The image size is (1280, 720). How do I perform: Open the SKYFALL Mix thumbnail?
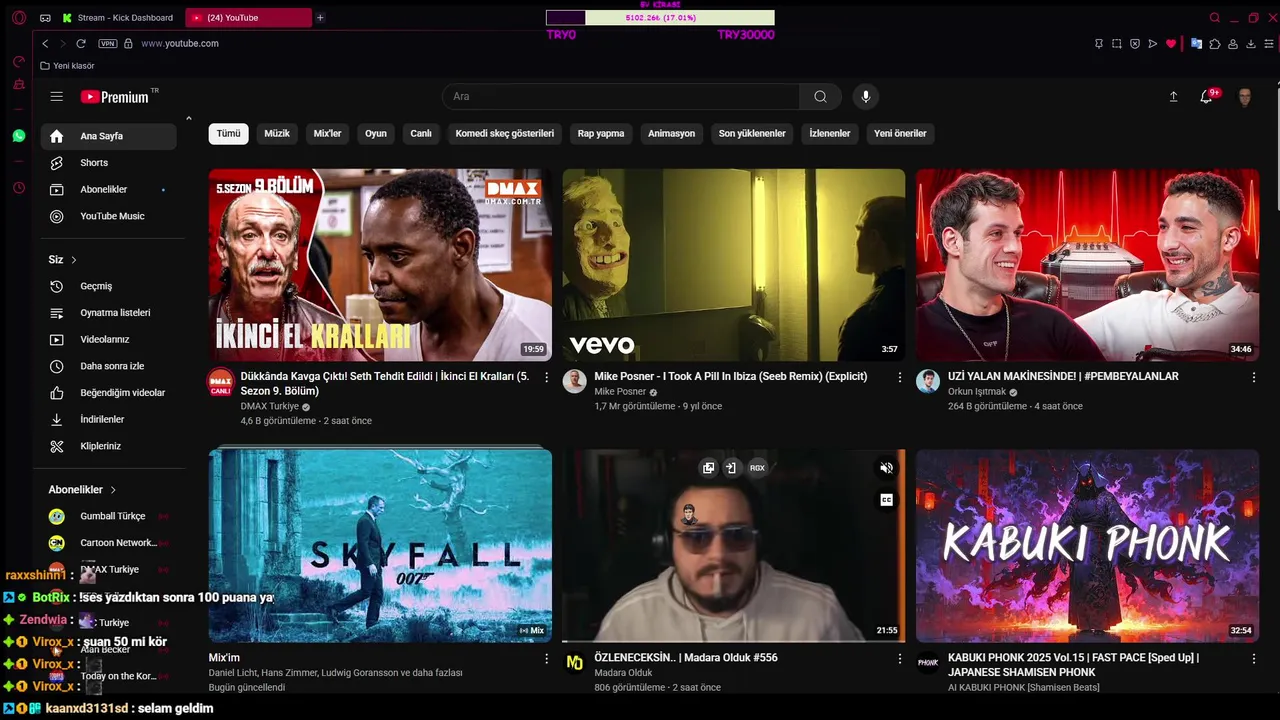(380, 546)
